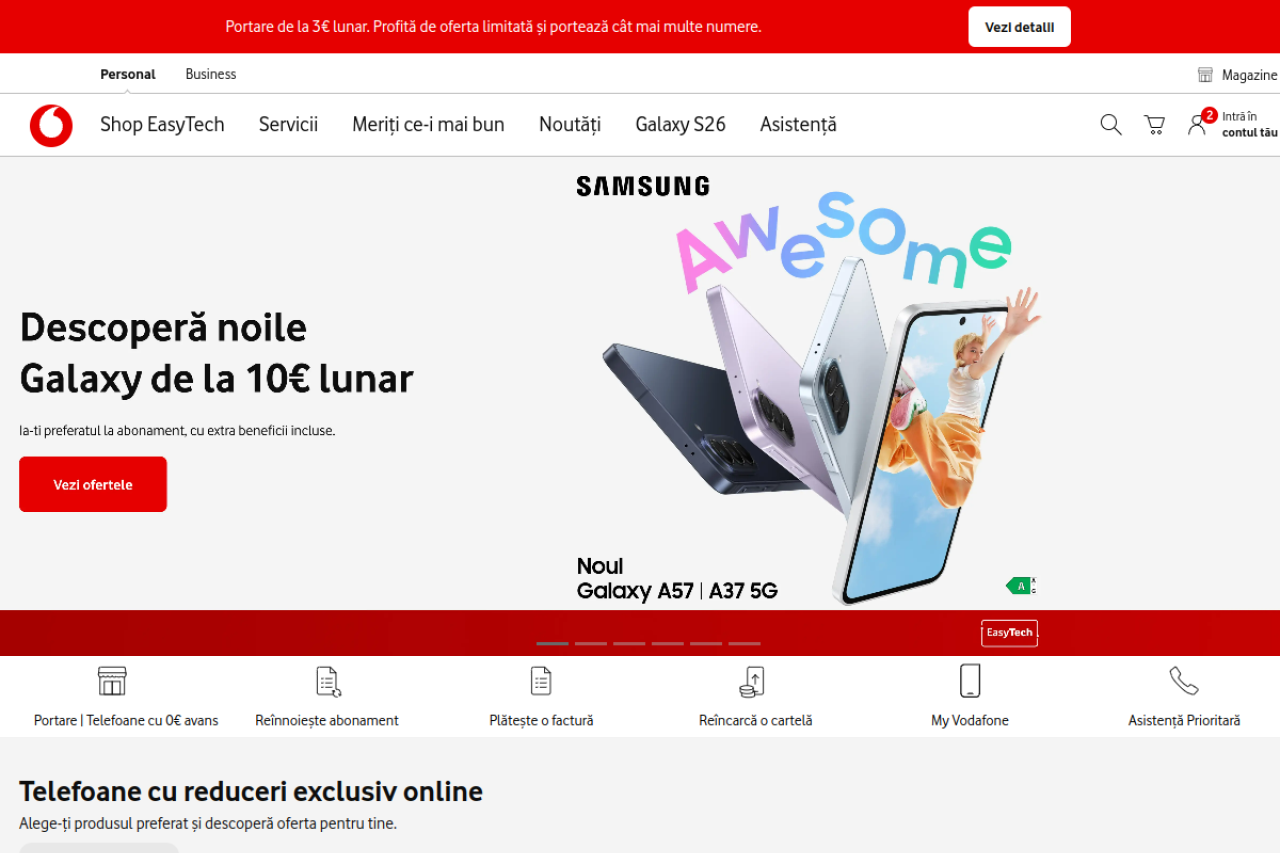The image size is (1280, 853).
Task: Click the Vodafone logo icon
Action: click(x=51, y=125)
